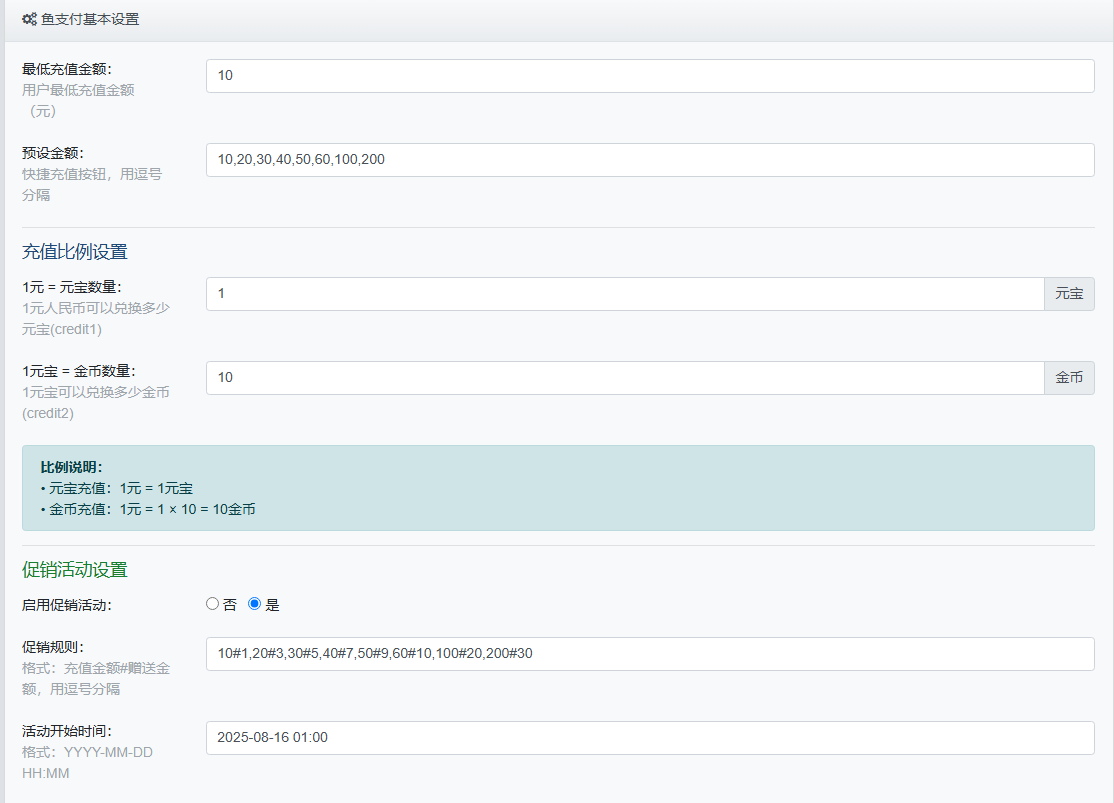Click the 比例说明 info box title
Image resolution: width=1114 pixels, height=803 pixels.
pyautogui.click(x=72, y=467)
